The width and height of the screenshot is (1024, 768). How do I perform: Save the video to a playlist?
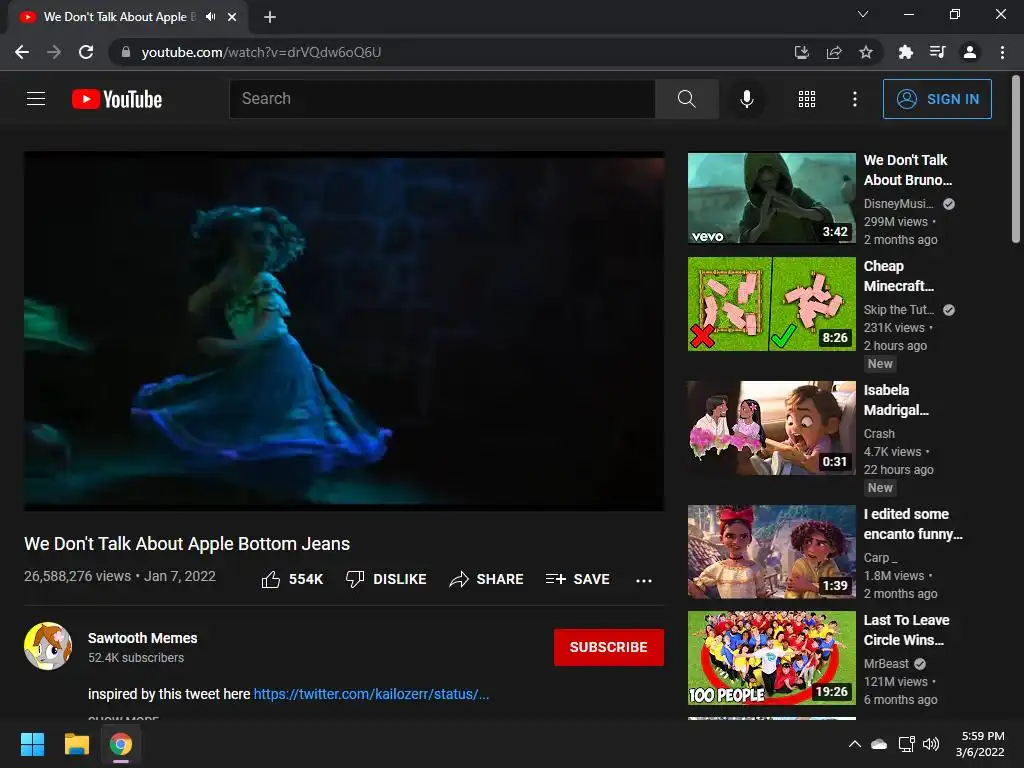coord(578,579)
